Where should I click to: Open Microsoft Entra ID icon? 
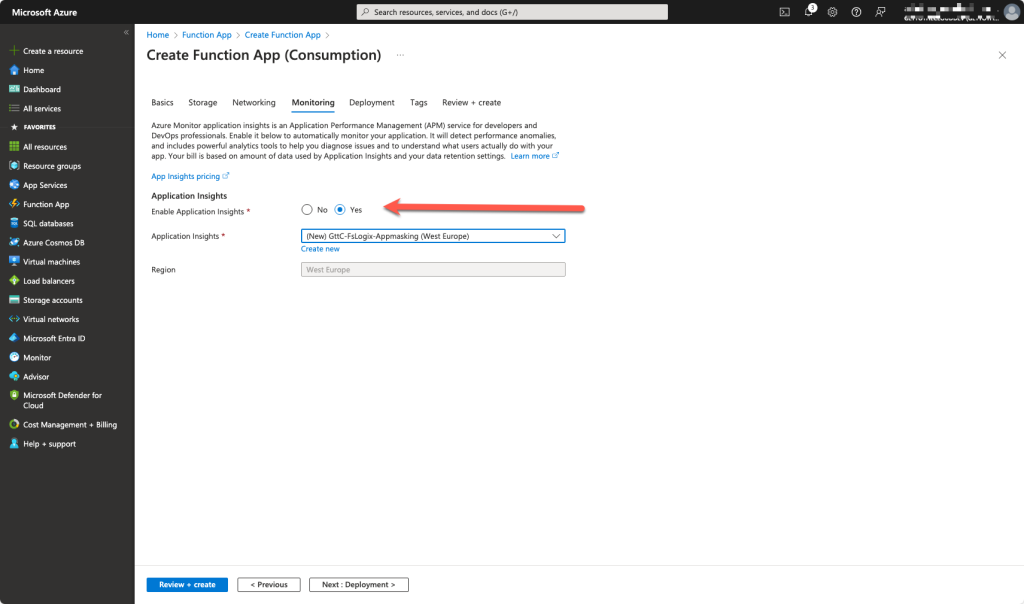click(14, 338)
